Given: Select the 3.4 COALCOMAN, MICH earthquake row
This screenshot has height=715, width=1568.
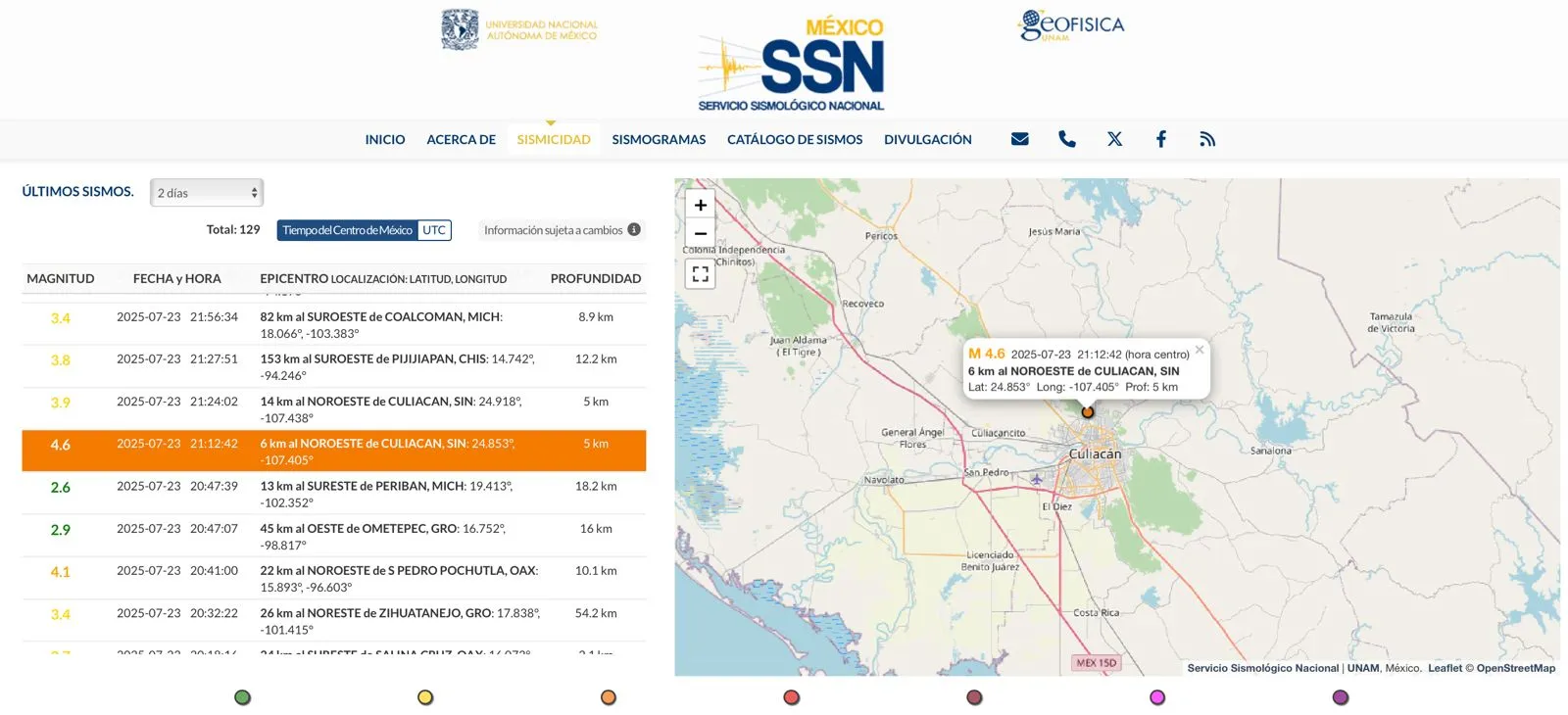Looking at the screenshot, I should [334, 324].
